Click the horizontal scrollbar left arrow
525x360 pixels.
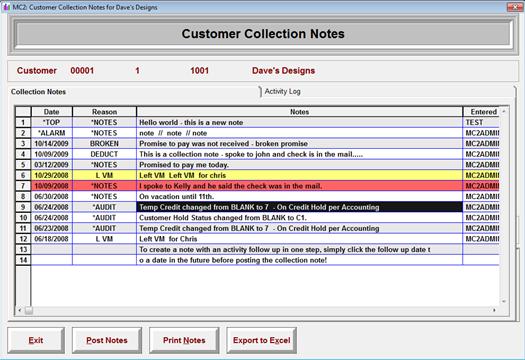[20, 310]
